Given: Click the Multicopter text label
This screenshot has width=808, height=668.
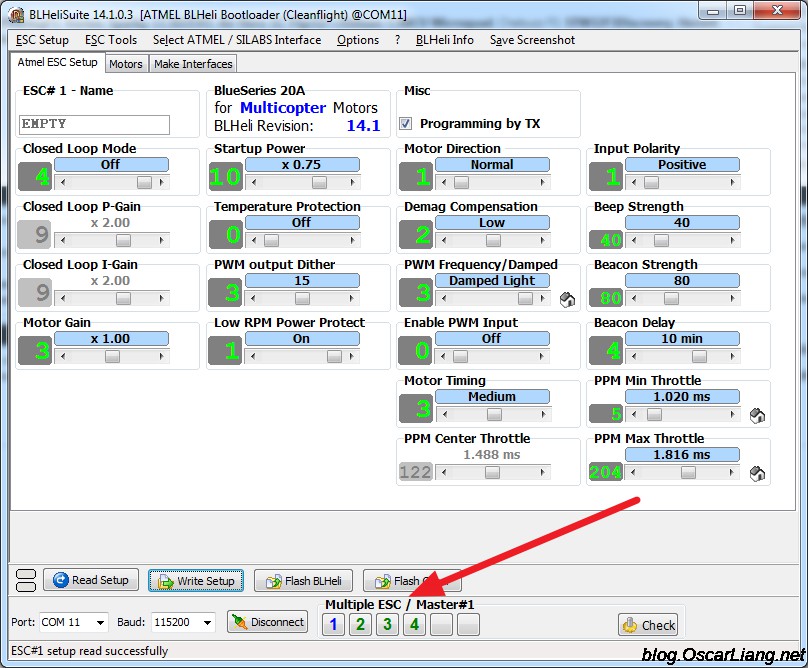Looking at the screenshot, I should pos(283,108).
